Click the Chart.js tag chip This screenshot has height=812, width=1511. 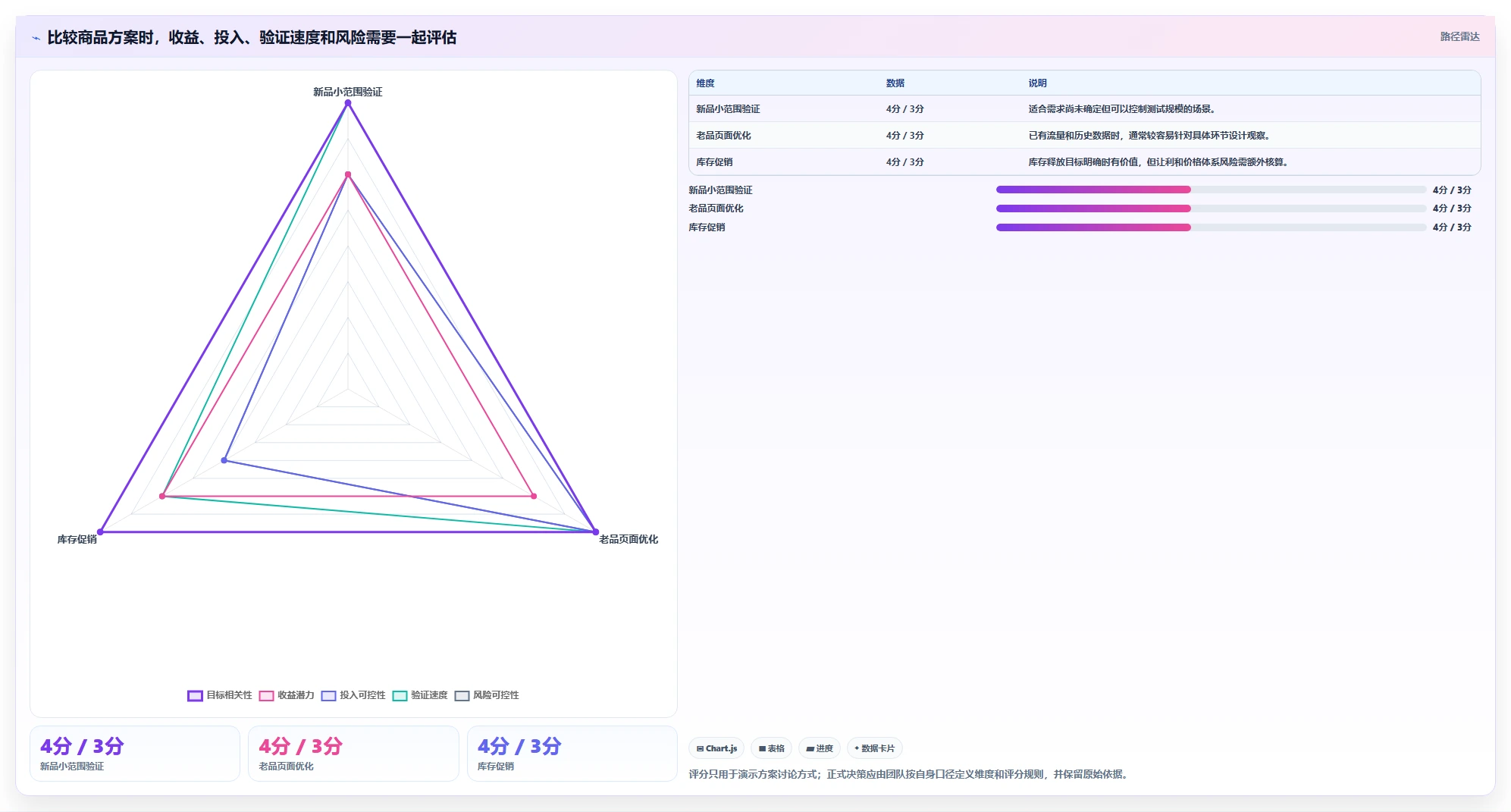pyautogui.click(x=716, y=748)
